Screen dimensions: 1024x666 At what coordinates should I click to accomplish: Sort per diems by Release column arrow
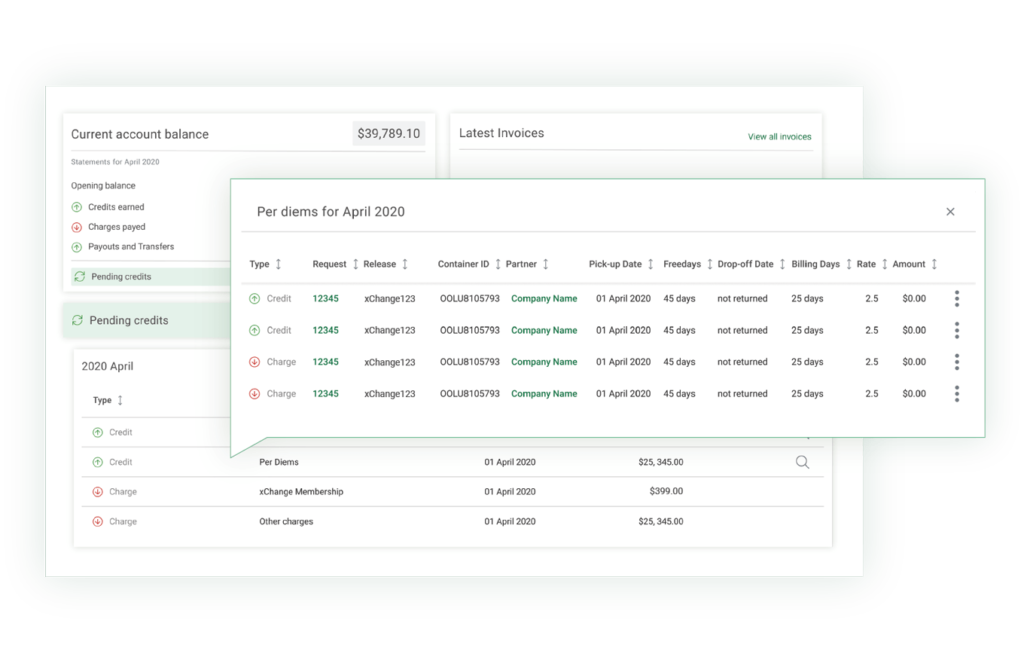coord(405,264)
